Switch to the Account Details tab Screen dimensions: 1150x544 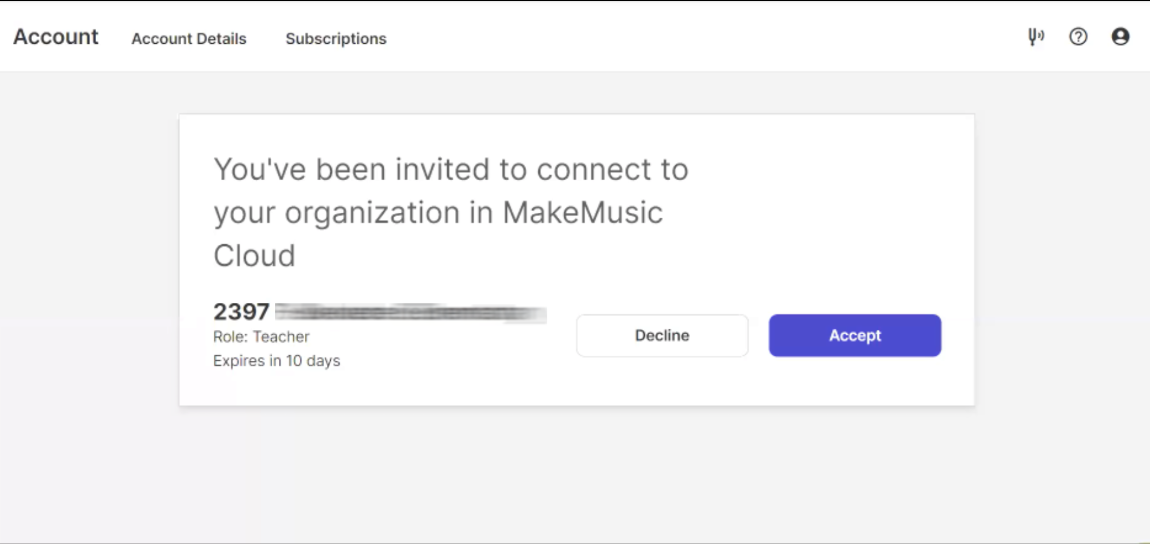click(x=188, y=39)
